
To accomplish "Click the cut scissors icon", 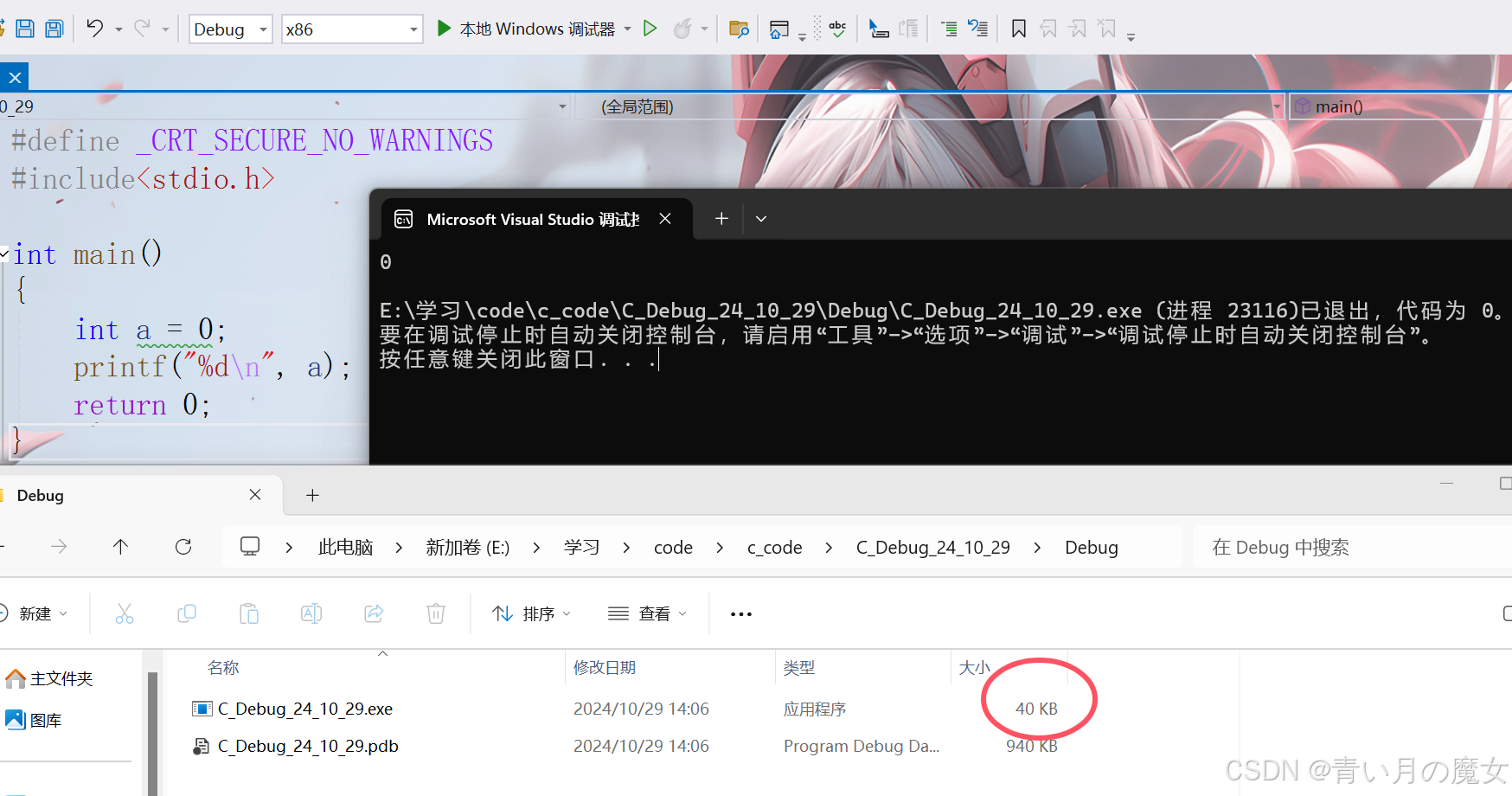I will [125, 613].
